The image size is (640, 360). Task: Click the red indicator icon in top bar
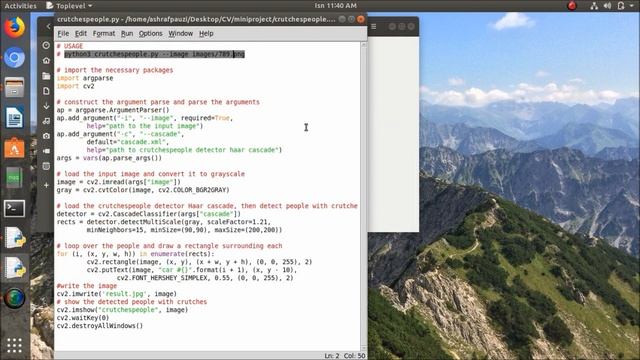572,6
